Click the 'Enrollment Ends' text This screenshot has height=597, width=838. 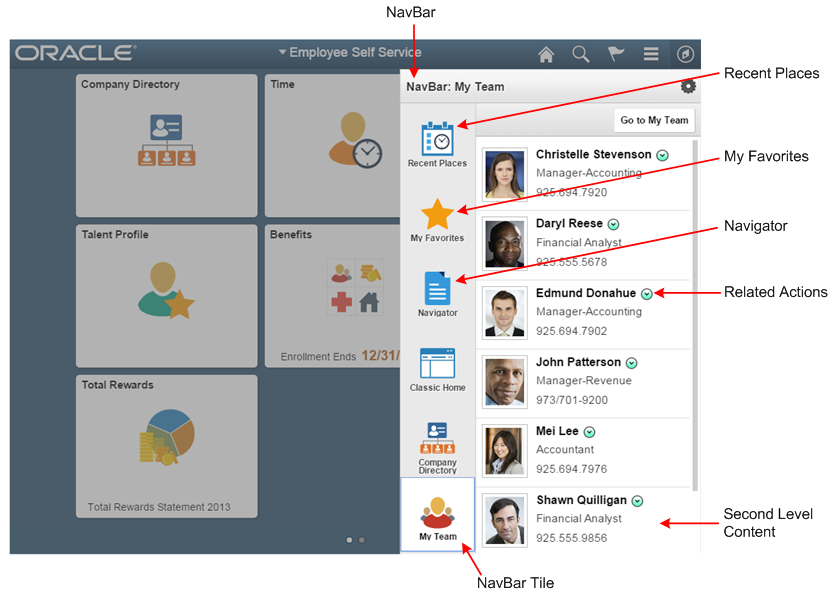[x=318, y=357]
